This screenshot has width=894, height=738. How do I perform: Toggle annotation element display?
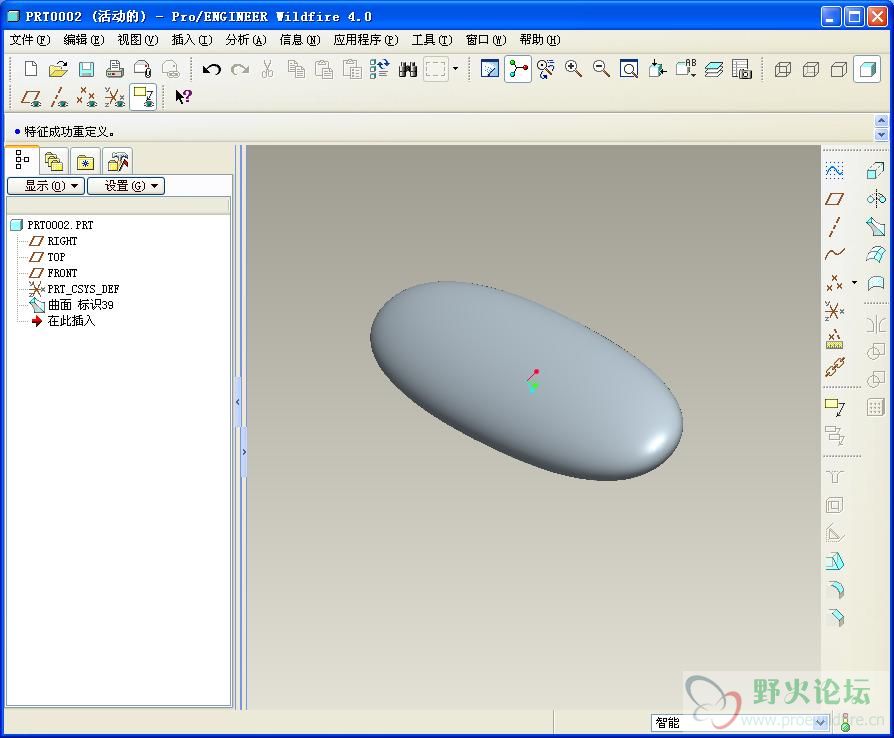point(143,97)
